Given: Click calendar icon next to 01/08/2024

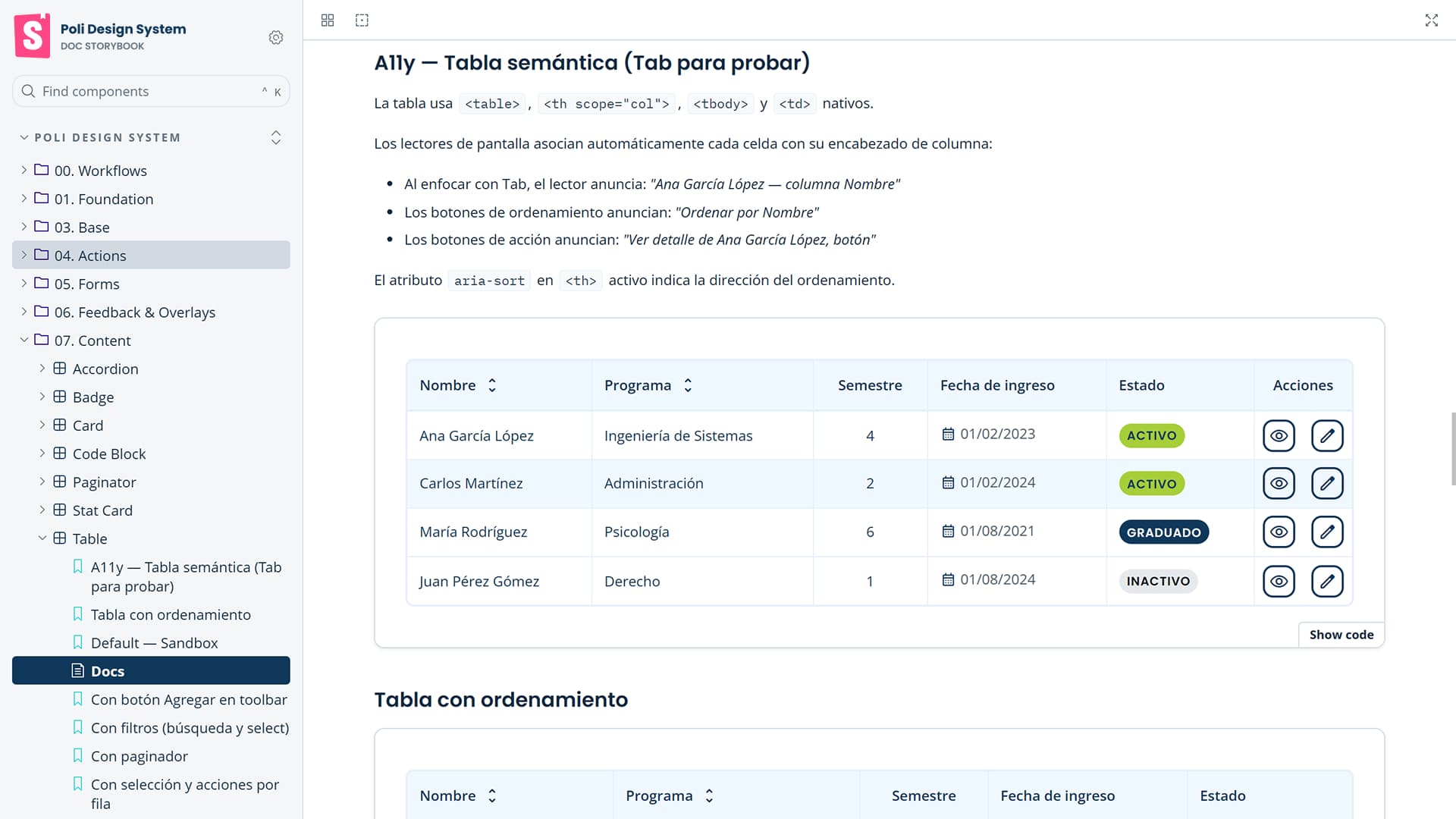Looking at the screenshot, I should (x=948, y=579).
